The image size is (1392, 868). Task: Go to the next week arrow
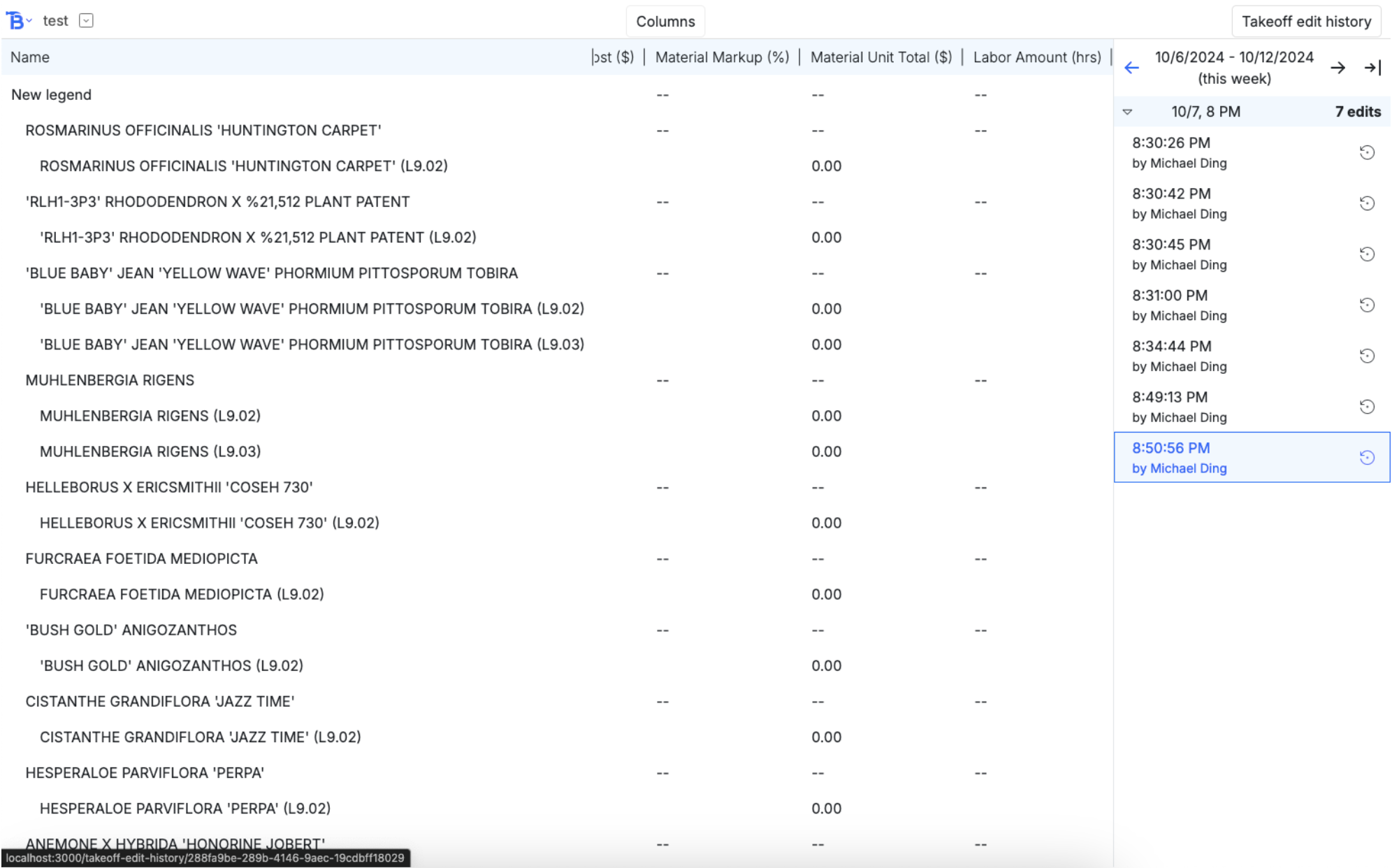click(x=1337, y=68)
